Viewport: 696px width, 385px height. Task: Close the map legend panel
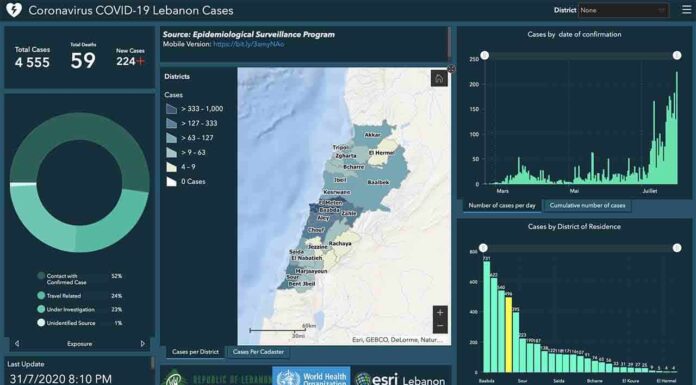(451, 68)
